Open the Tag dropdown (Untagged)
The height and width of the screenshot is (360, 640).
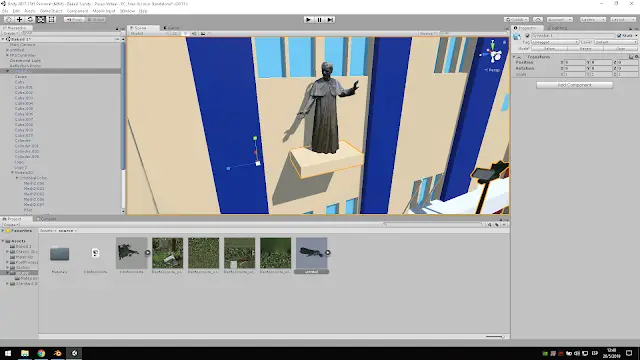coord(555,42)
